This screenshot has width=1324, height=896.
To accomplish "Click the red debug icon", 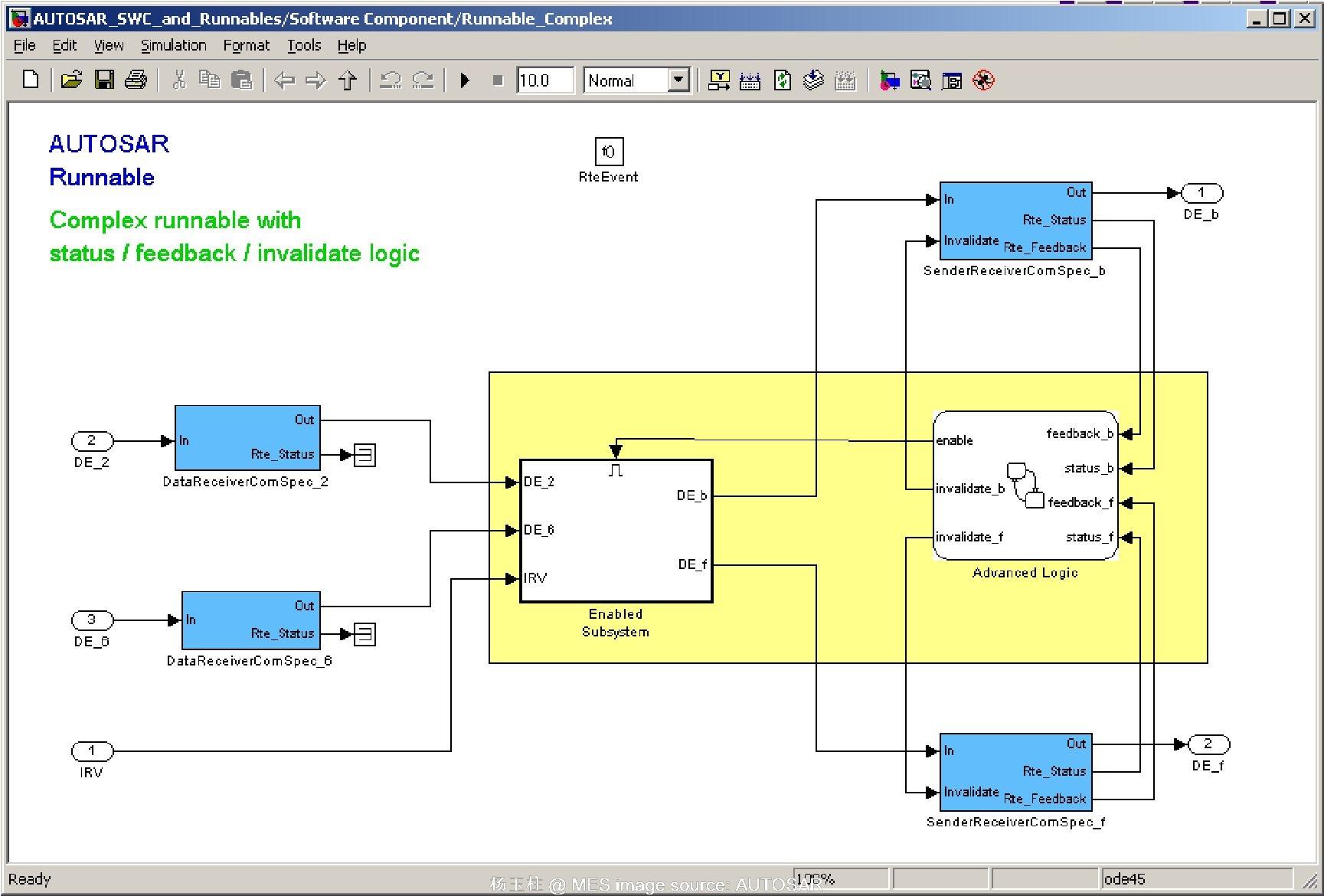I will [984, 80].
